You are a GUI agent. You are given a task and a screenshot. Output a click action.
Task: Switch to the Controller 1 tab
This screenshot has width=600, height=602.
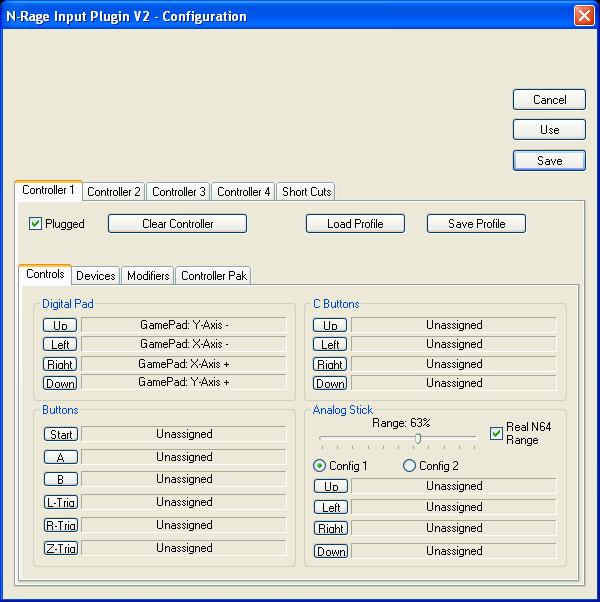coord(48,190)
